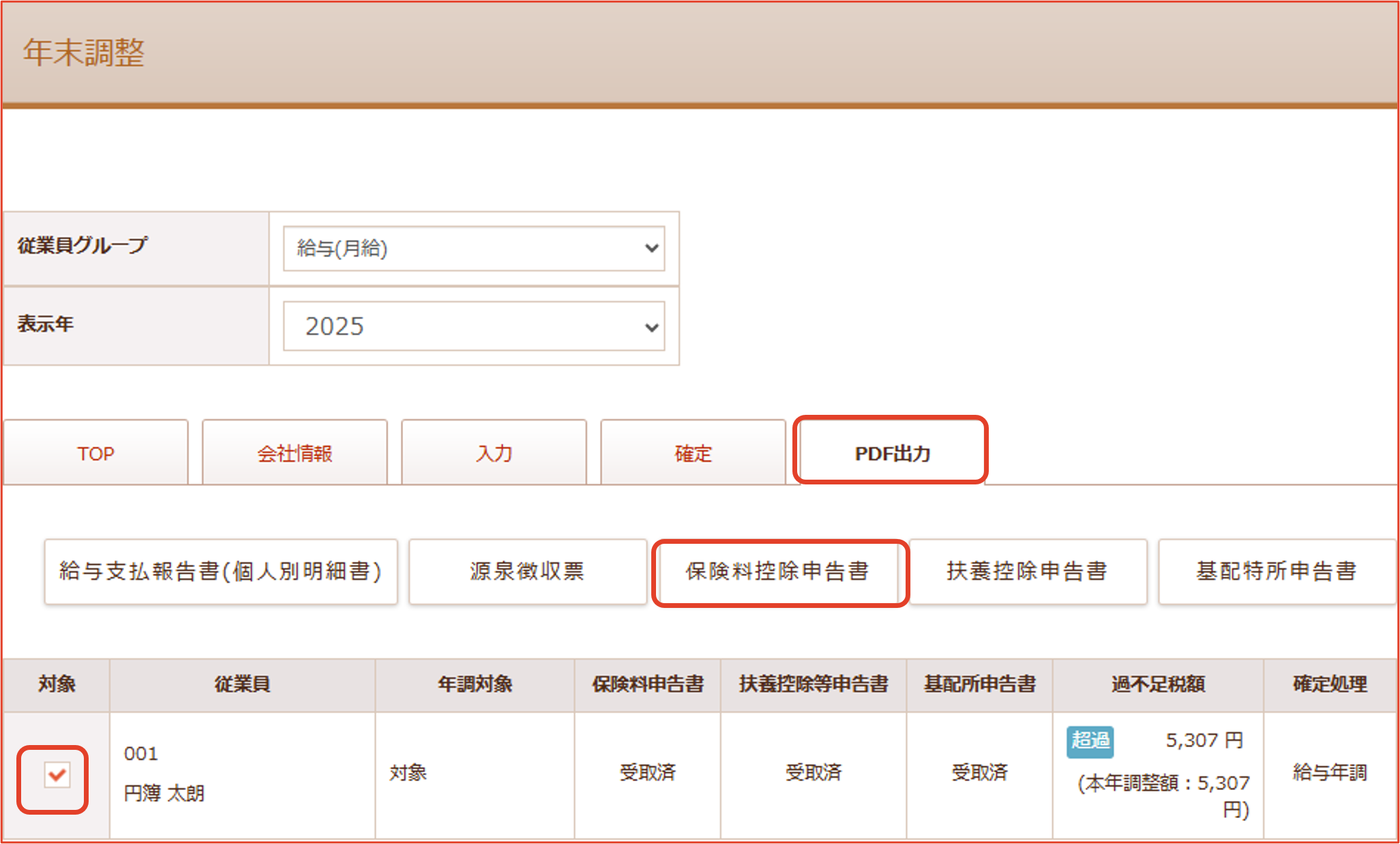The width and height of the screenshot is (1400, 844).
Task: Click the 基配特所申告書 button
Action: click(1276, 571)
